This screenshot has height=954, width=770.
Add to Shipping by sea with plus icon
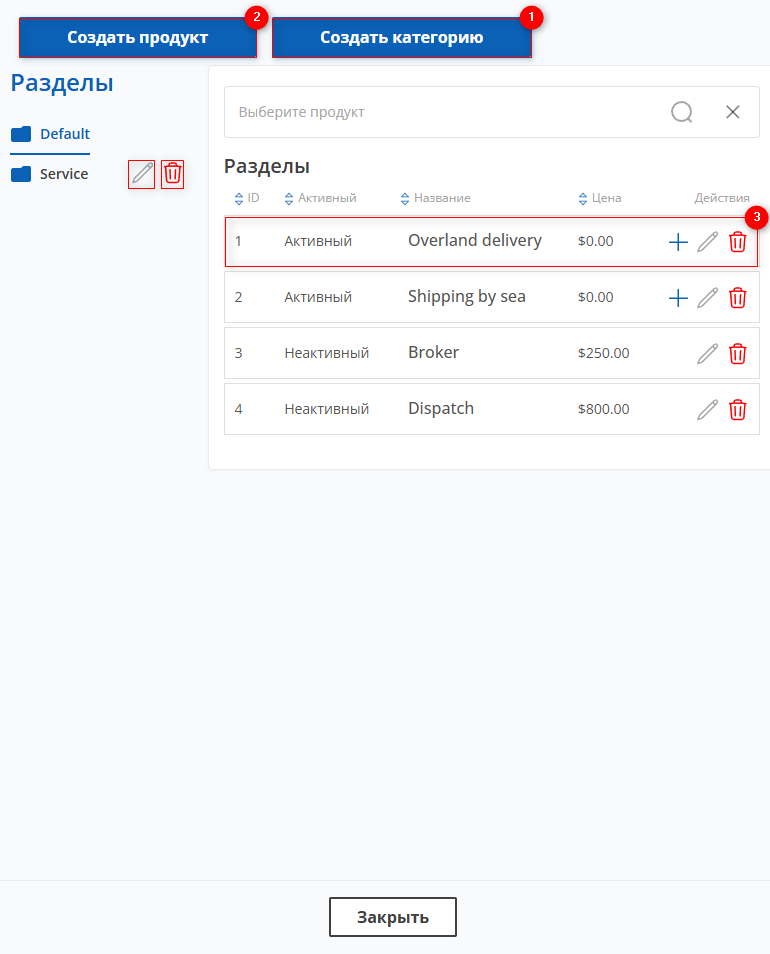tap(678, 298)
